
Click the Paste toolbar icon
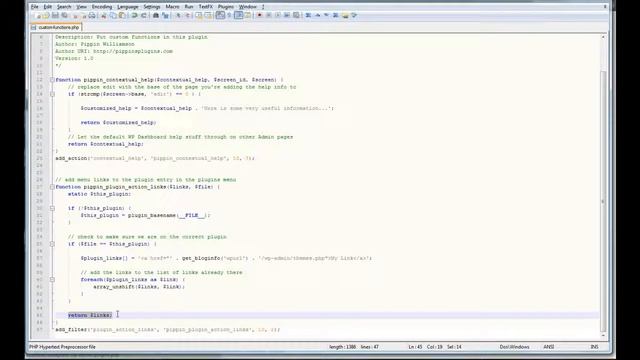tap(122, 16)
